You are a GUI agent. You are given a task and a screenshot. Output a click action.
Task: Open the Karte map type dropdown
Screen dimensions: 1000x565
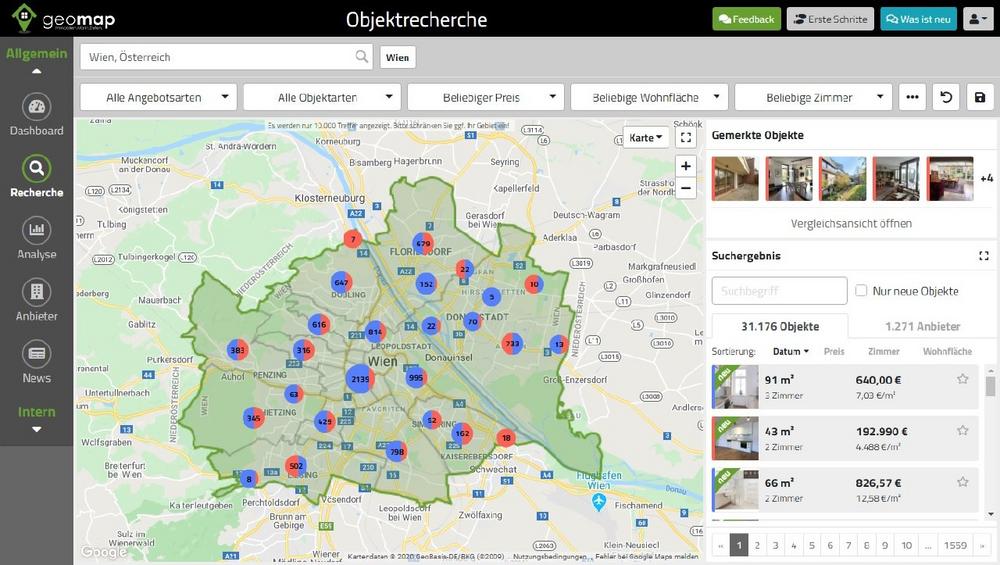pos(645,138)
